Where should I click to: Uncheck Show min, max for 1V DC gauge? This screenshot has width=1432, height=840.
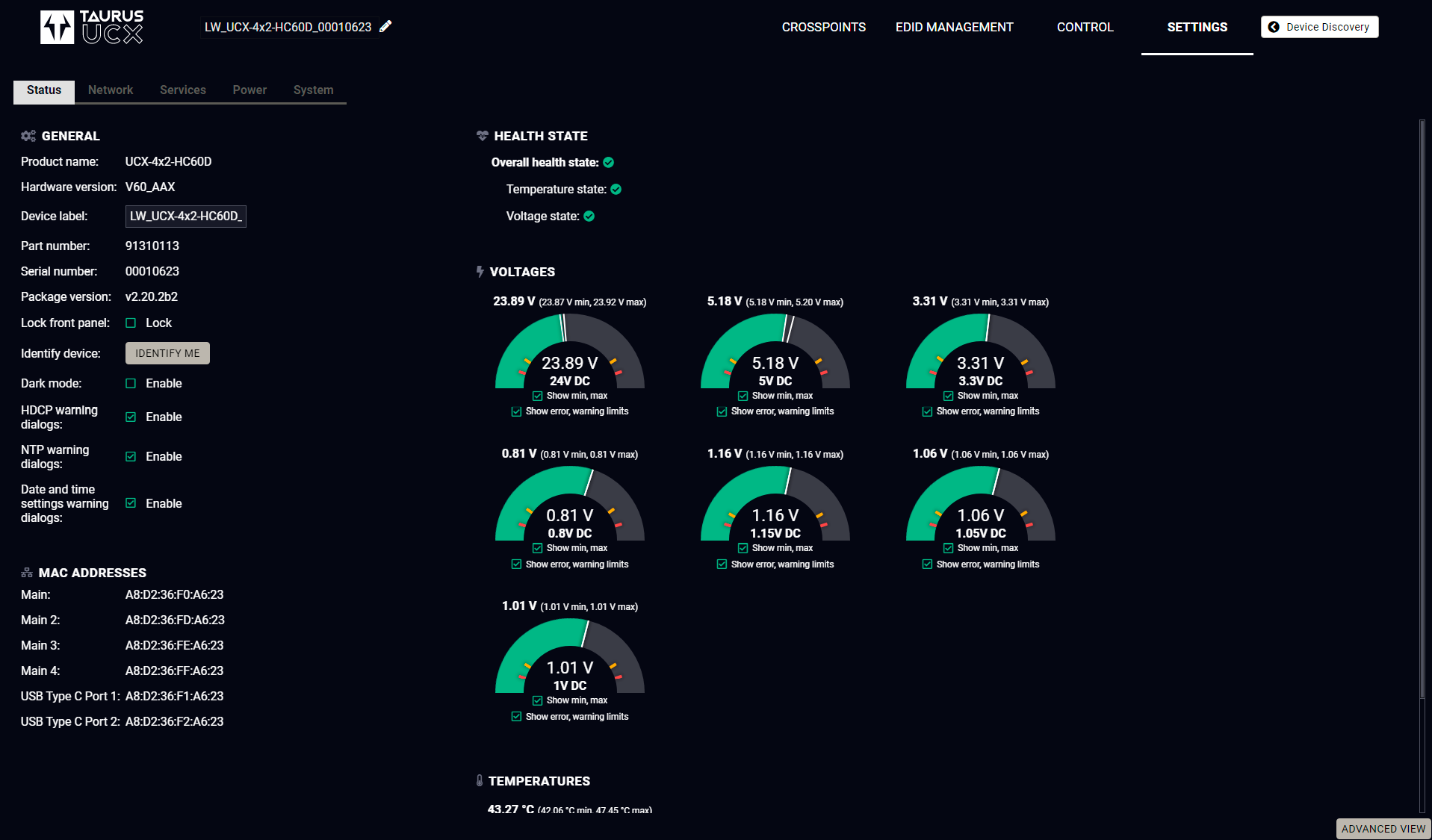[x=538, y=701]
